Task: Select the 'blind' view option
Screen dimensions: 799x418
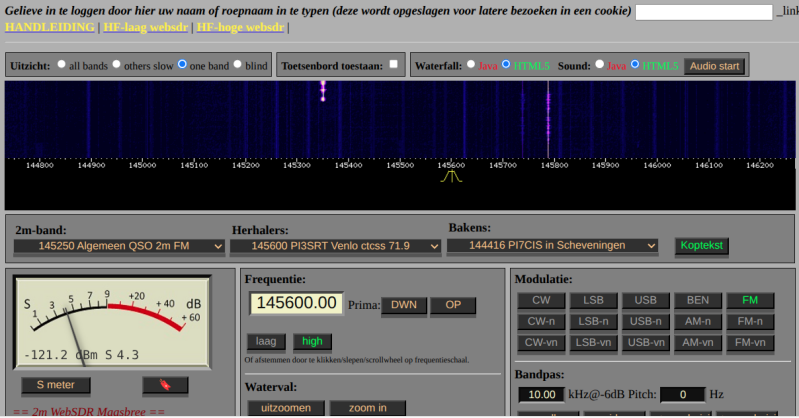Action: (x=238, y=66)
